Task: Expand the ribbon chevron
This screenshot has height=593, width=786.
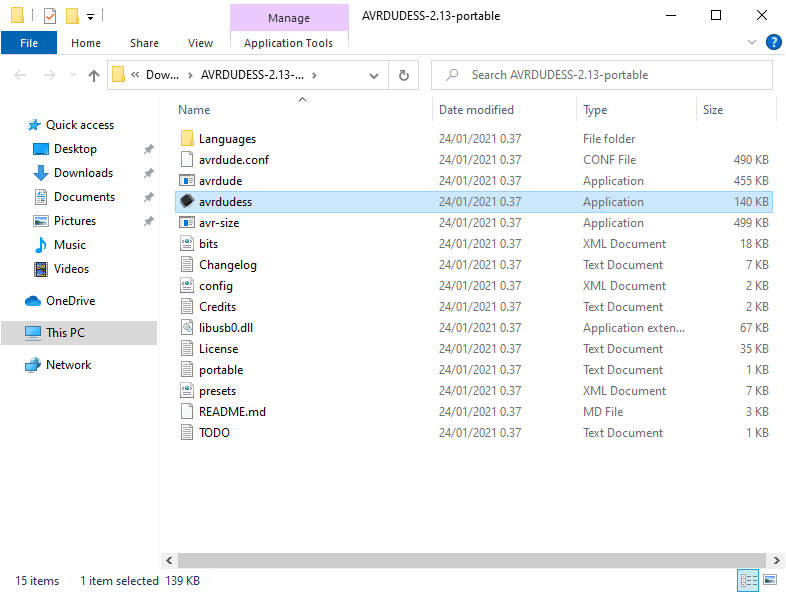Action: pyautogui.click(x=751, y=42)
